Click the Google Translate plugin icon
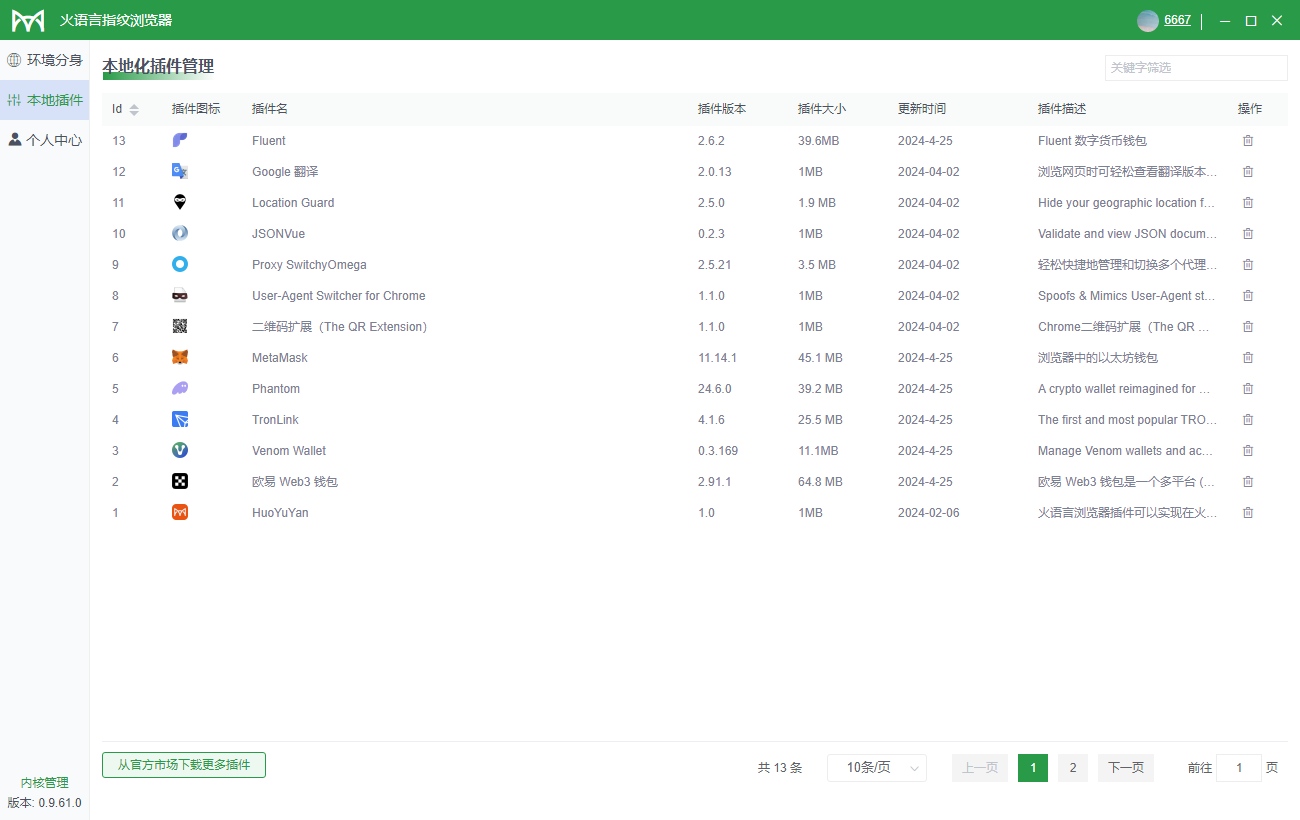The image size is (1300, 820). 180,172
